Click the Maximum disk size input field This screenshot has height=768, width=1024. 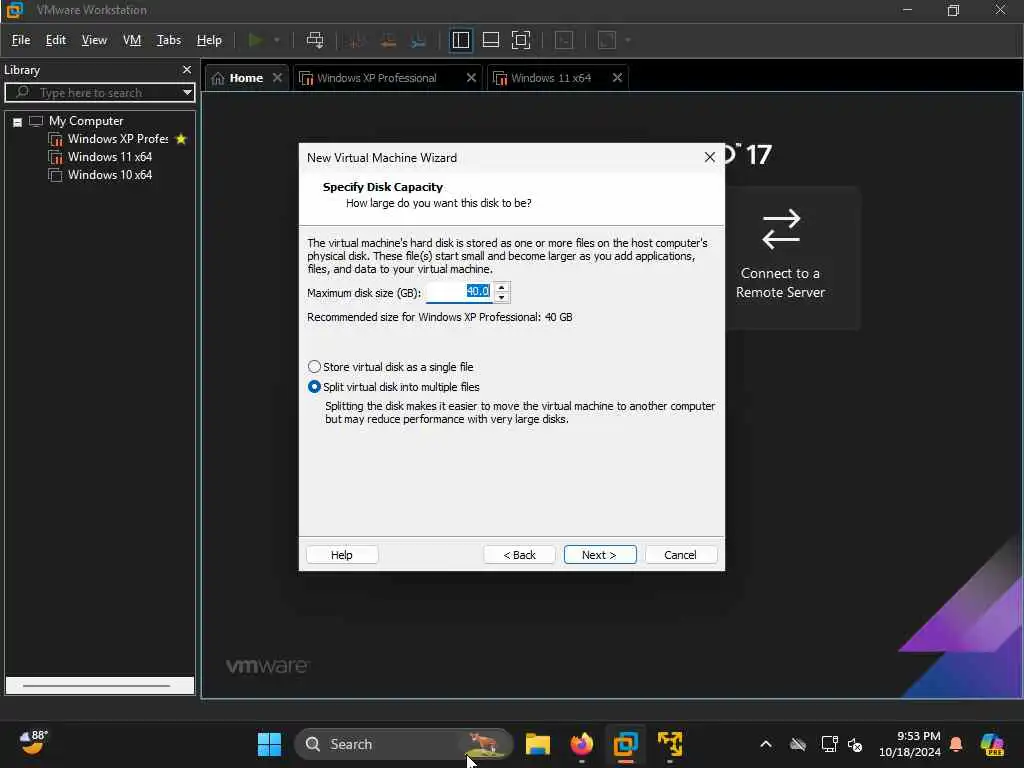(458, 292)
